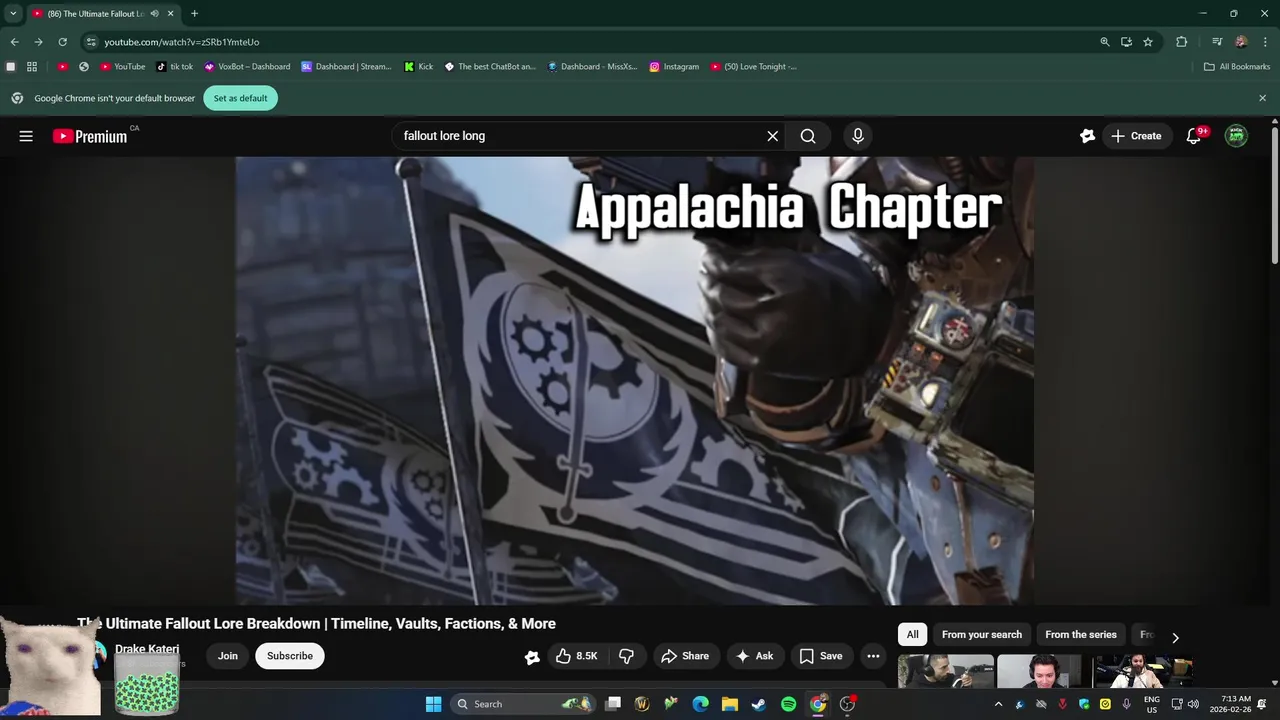The image size is (1280, 720).
Task: Go forward in Chrome history
Action: [x=38, y=42]
